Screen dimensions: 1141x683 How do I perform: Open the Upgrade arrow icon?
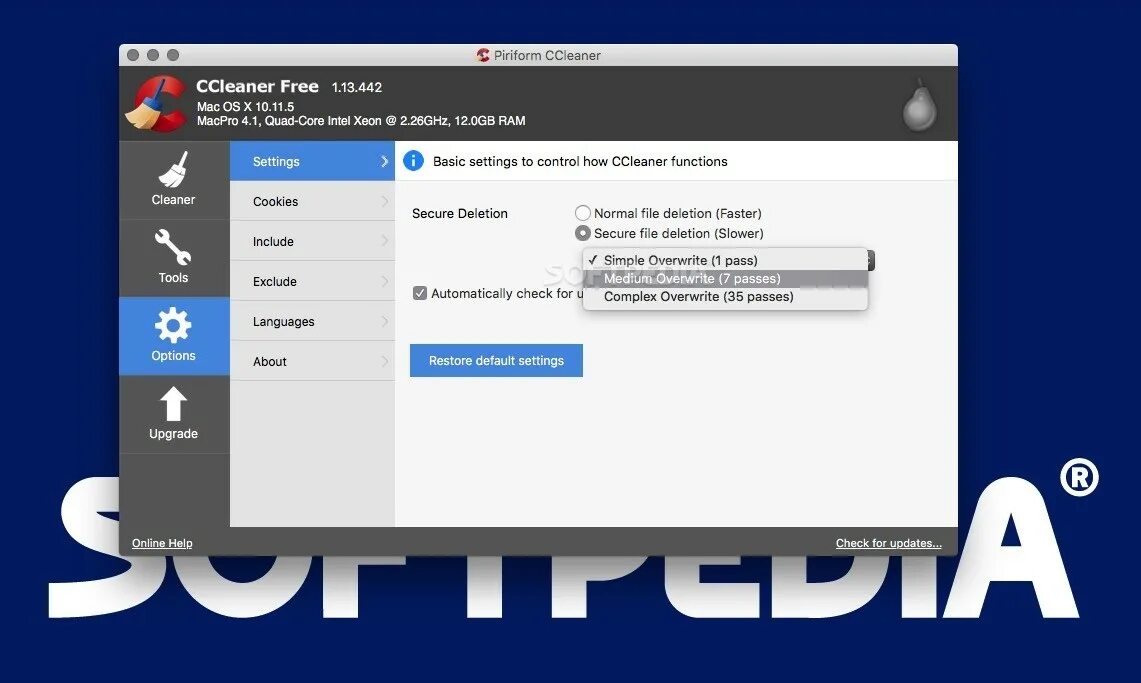pos(173,403)
